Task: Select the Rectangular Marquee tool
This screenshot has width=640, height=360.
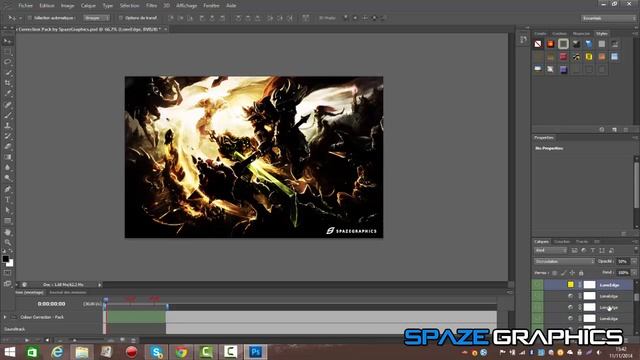Action: click(8, 52)
